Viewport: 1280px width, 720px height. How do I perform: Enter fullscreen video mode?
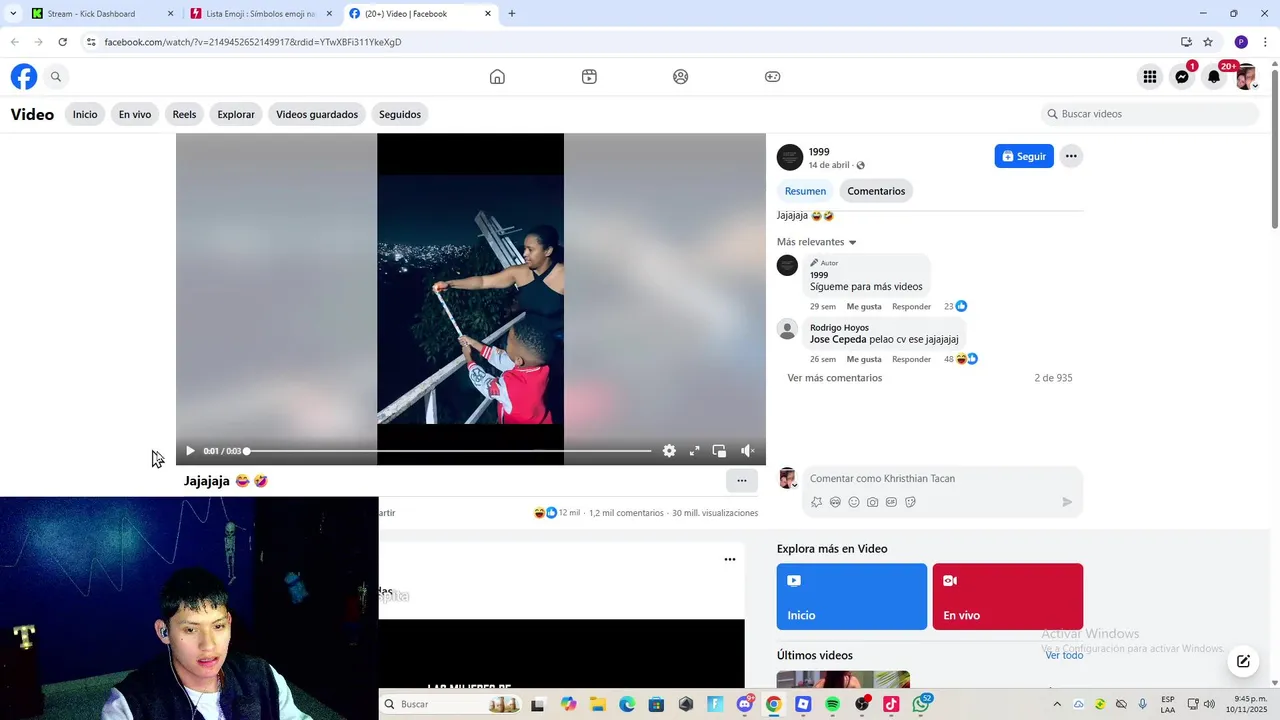coord(694,451)
